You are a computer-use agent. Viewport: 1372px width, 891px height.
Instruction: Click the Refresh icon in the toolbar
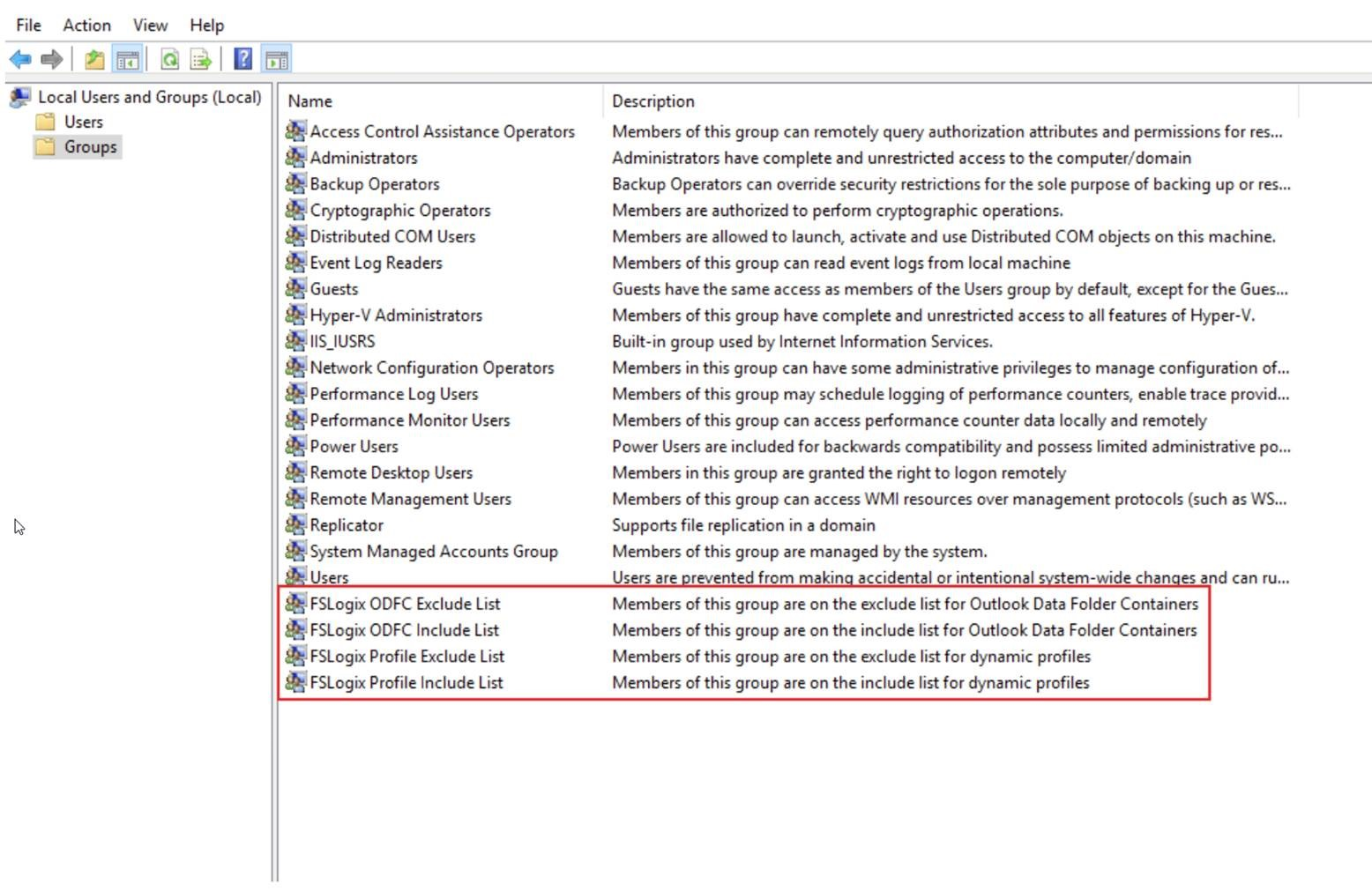[170, 59]
